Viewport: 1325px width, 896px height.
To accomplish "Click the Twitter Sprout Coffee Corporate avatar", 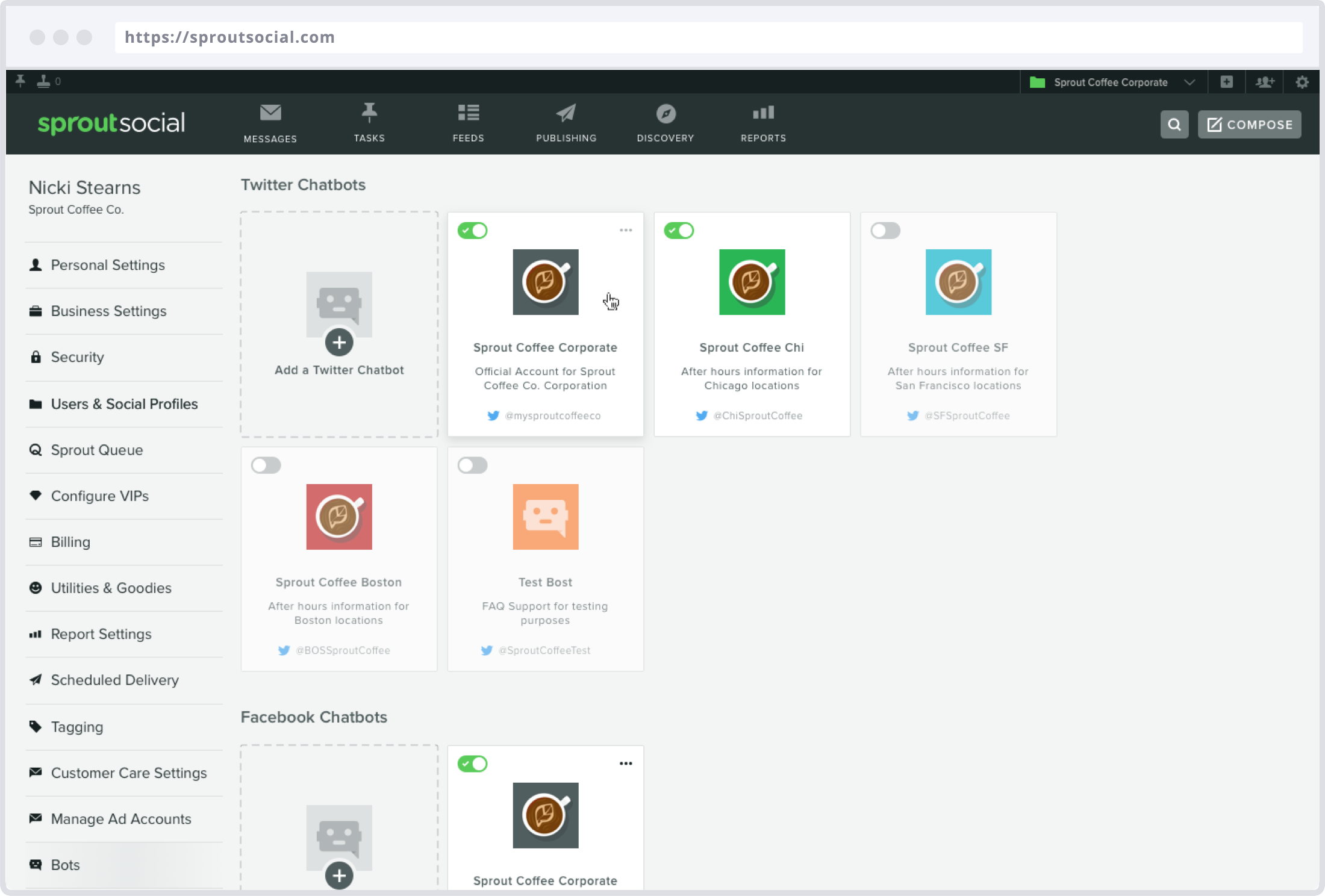I will click(546, 282).
